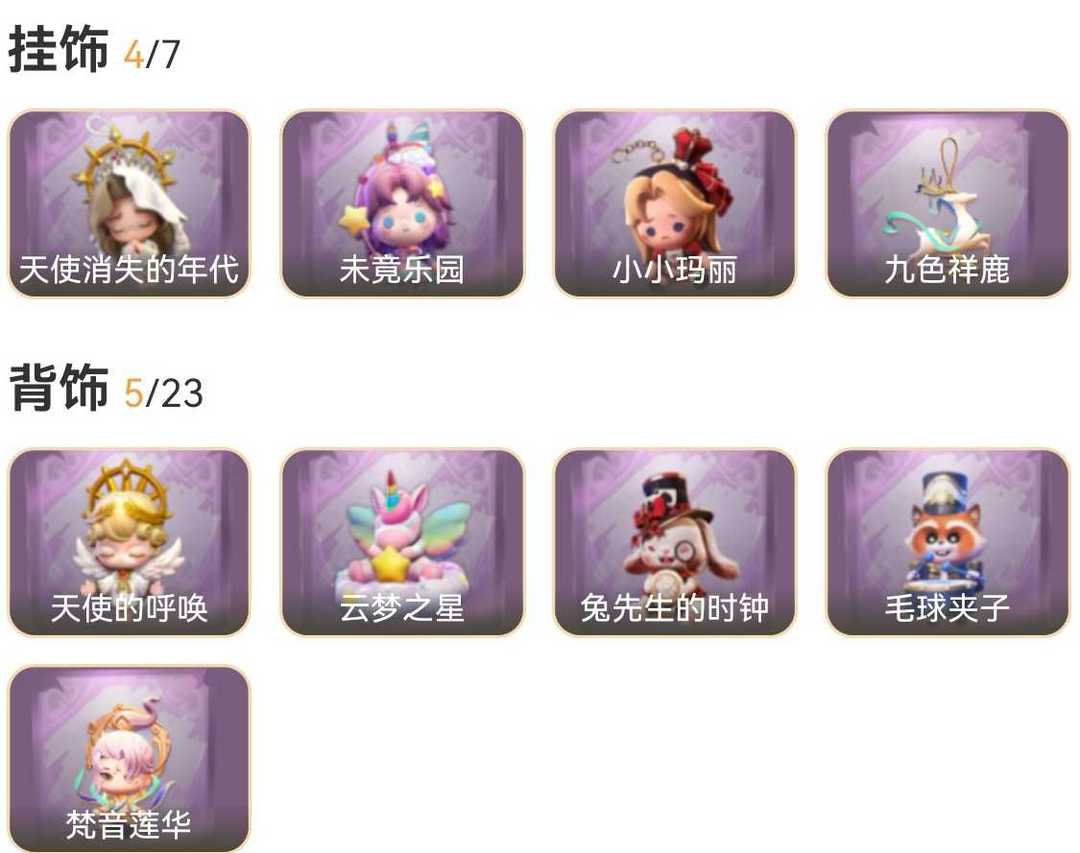Select the 未竟乐园 purple-haired doll figure
1080x853 pixels.
tap(402, 203)
